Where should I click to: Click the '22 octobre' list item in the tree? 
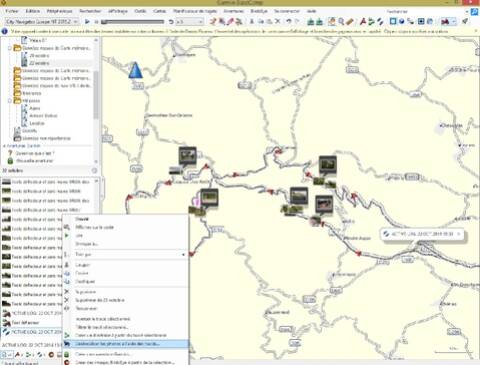click(x=39, y=63)
